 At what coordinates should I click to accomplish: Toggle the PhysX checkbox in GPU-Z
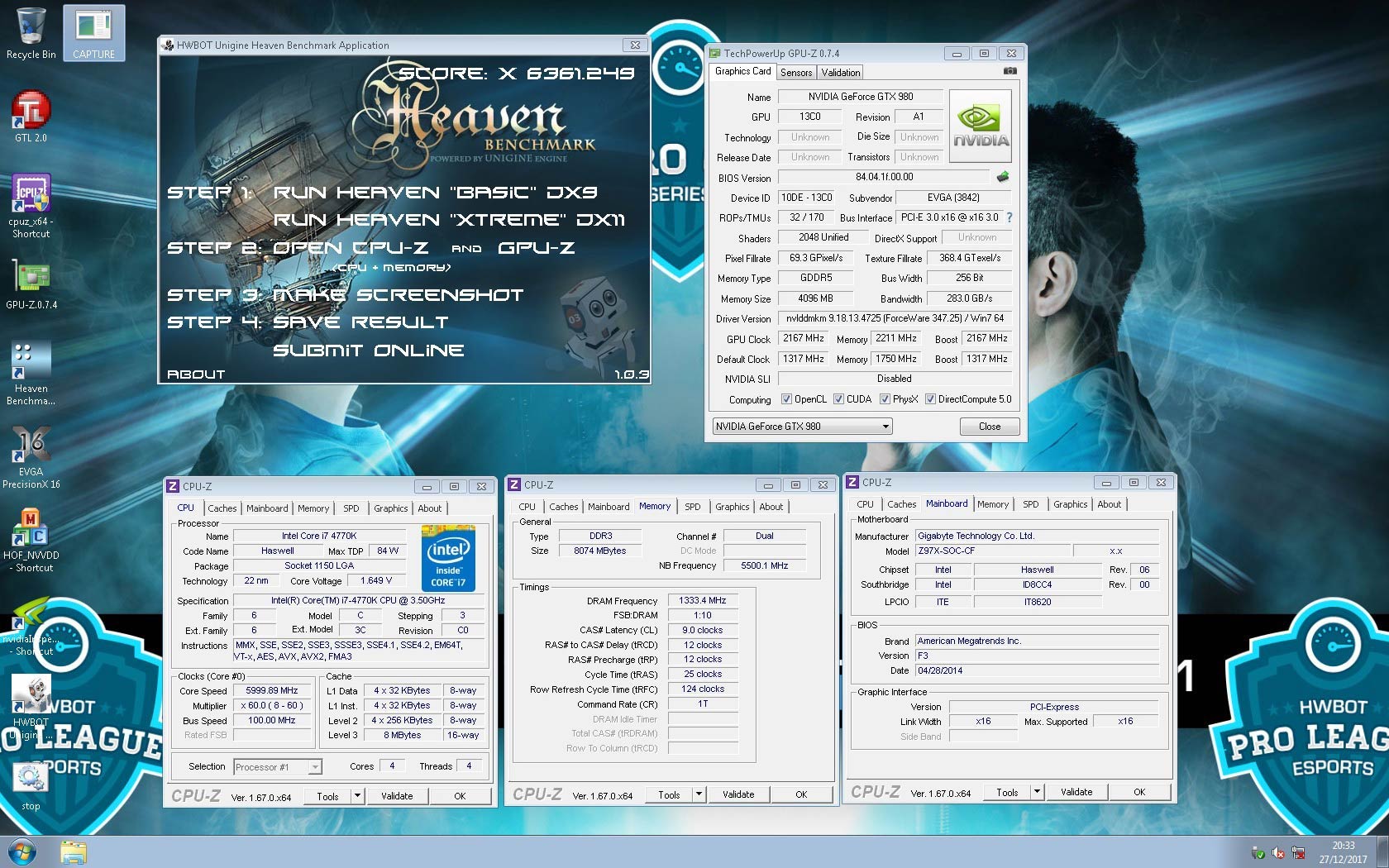tap(885, 399)
